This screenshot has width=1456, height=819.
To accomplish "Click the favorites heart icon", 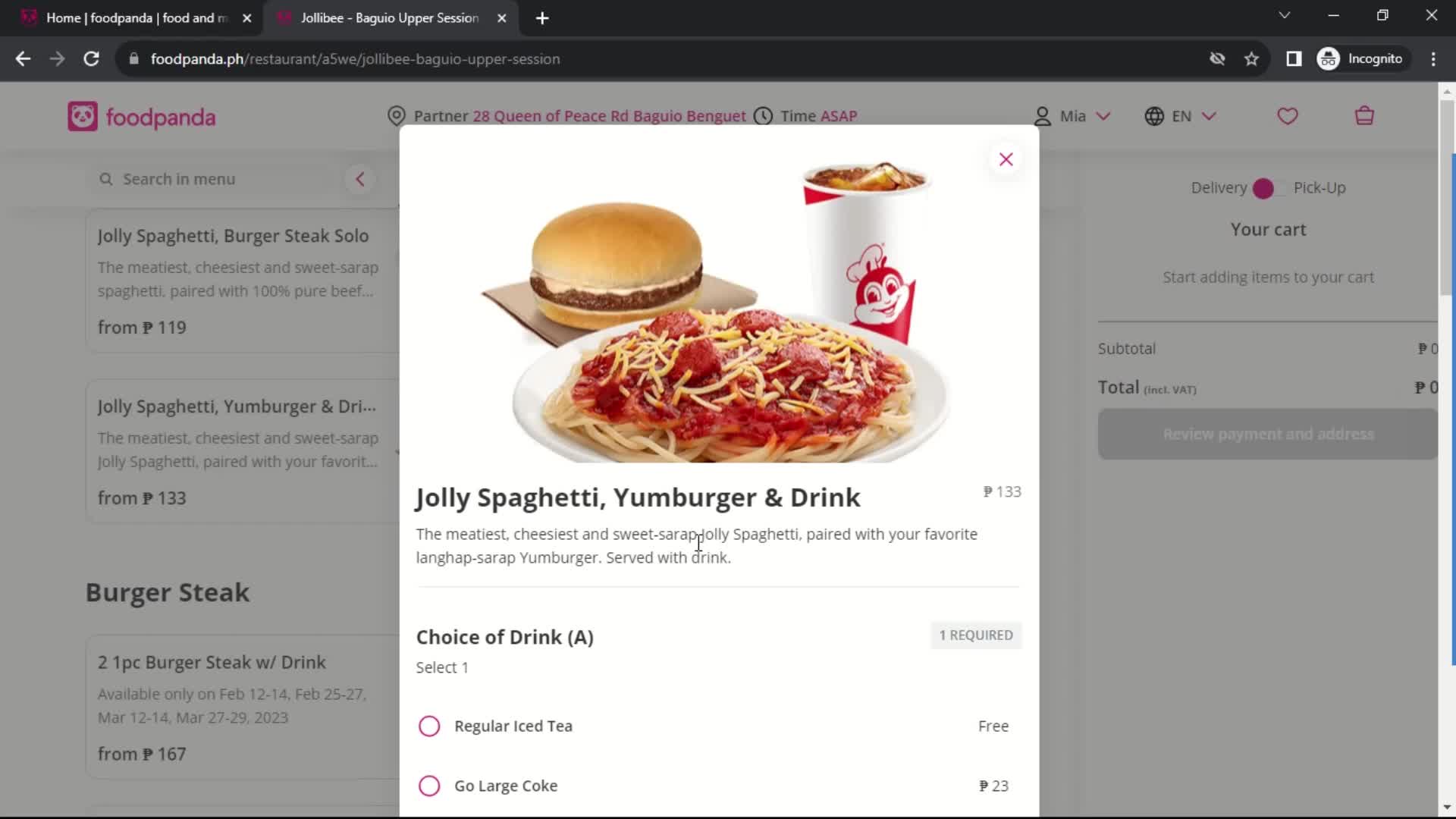I will tap(1288, 116).
